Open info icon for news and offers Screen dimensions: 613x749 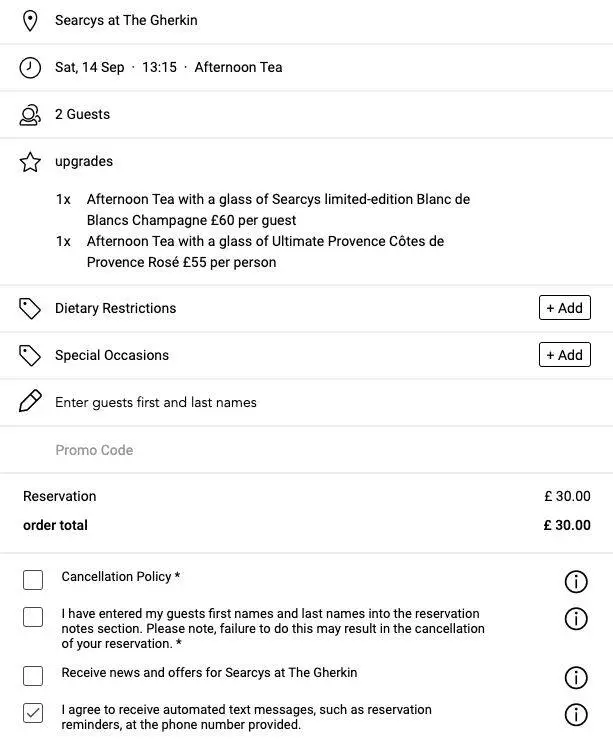[576, 678]
